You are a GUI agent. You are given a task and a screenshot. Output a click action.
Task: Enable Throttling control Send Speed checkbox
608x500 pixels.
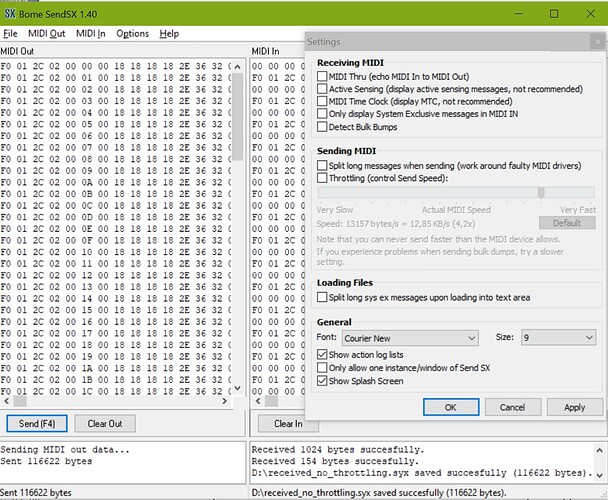322,178
